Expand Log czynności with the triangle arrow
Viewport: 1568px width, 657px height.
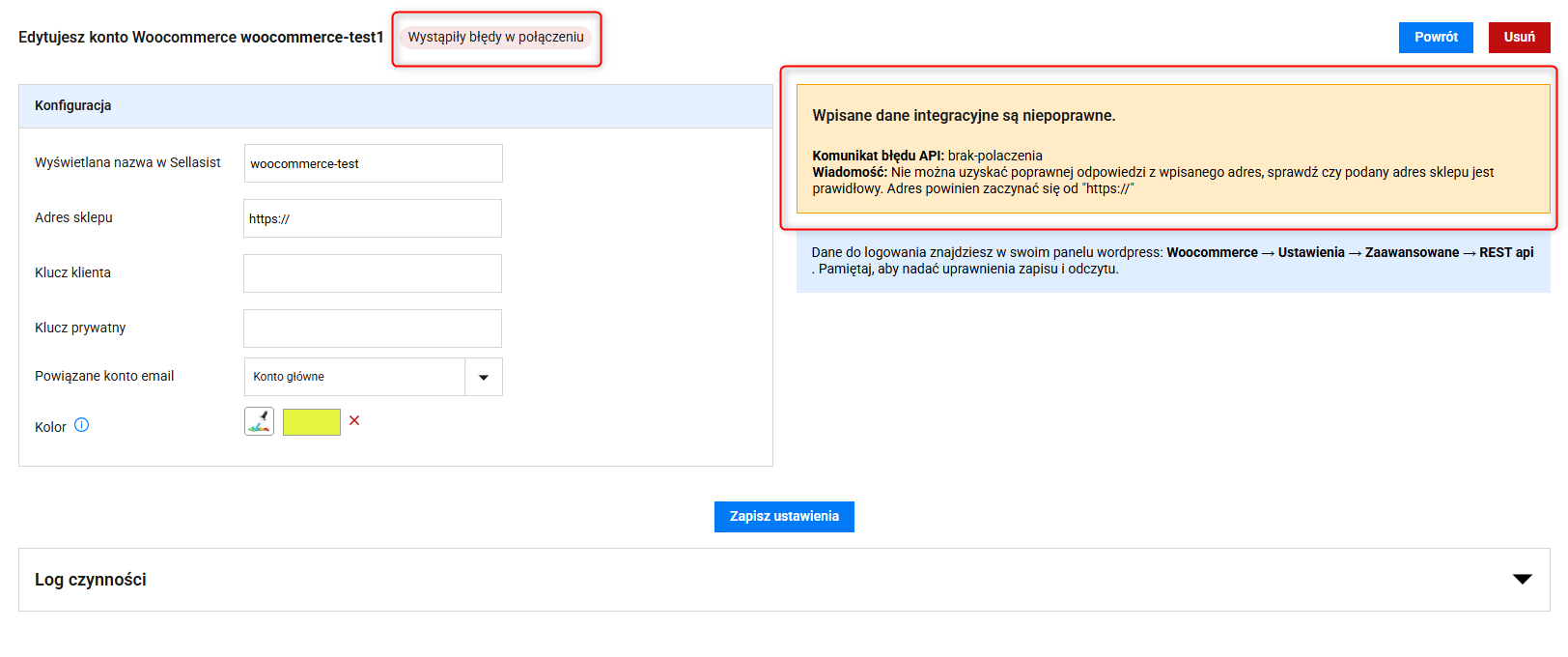(x=1522, y=579)
